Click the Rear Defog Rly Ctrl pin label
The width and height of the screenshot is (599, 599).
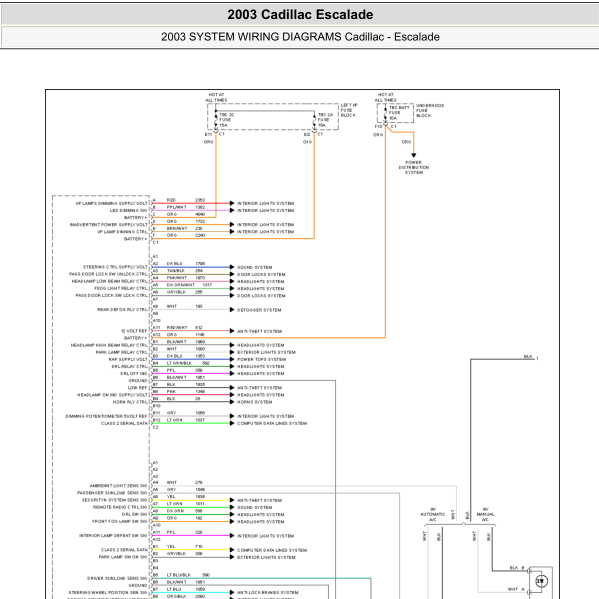122,310
